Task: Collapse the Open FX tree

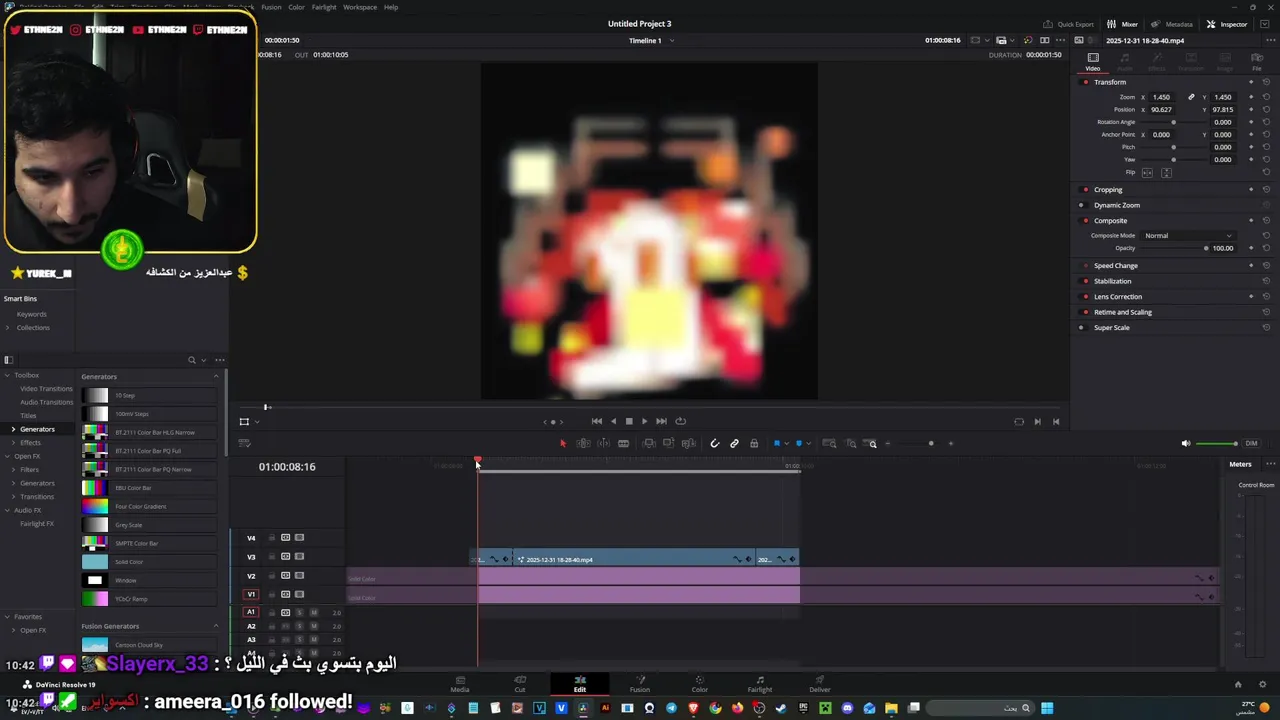Action: 7,456
